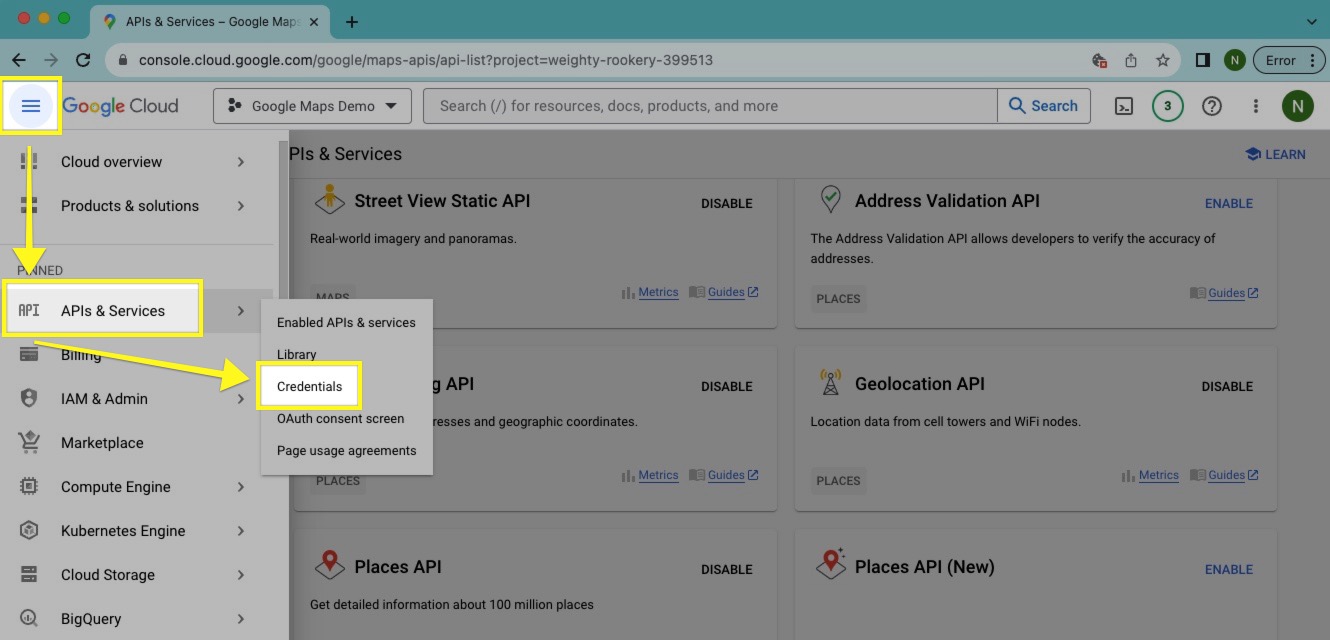Click the Street View Static API icon

(329, 199)
